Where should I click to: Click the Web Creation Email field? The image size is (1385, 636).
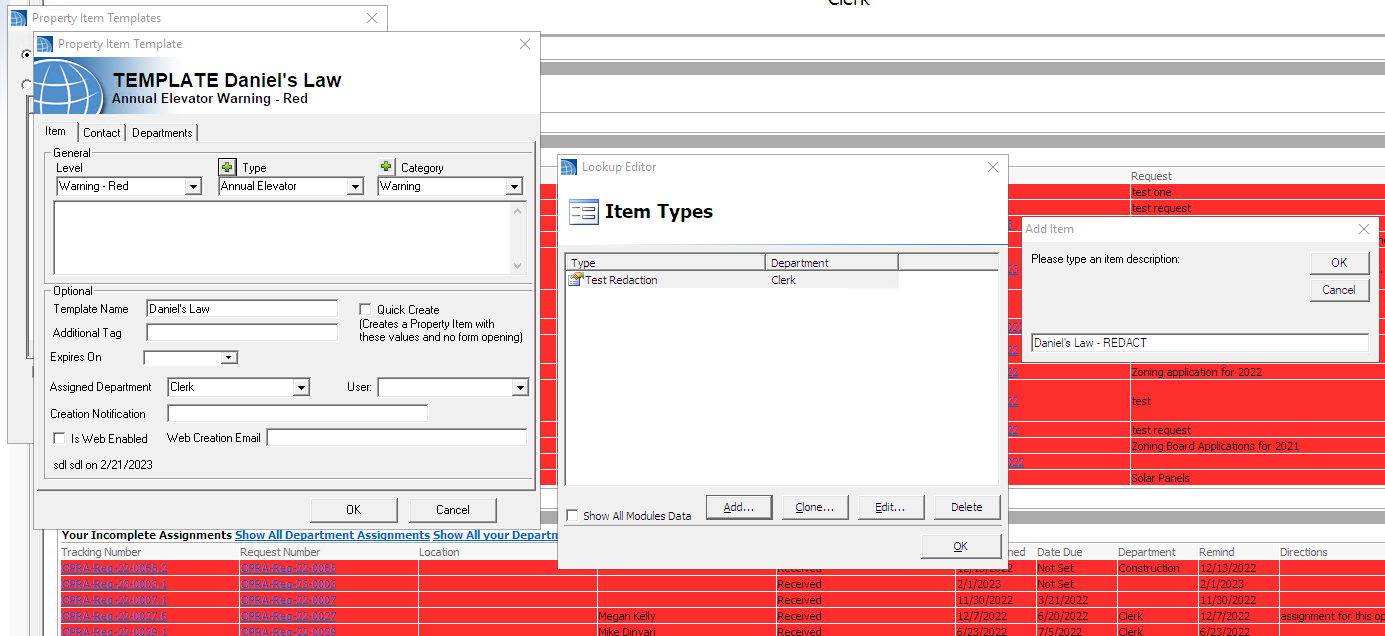[x=396, y=438]
